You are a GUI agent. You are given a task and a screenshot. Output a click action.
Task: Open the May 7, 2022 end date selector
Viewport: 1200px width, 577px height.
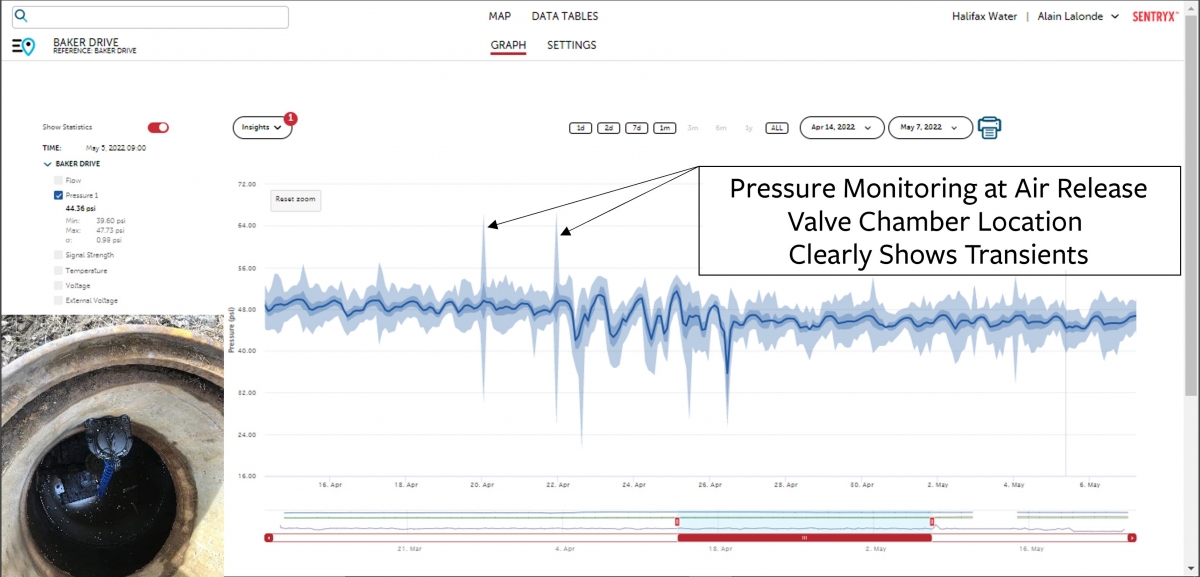929,127
